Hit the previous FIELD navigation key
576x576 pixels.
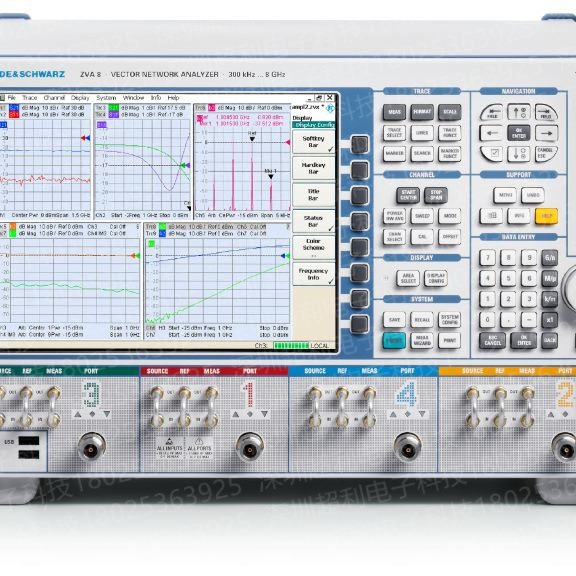(492, 112)
